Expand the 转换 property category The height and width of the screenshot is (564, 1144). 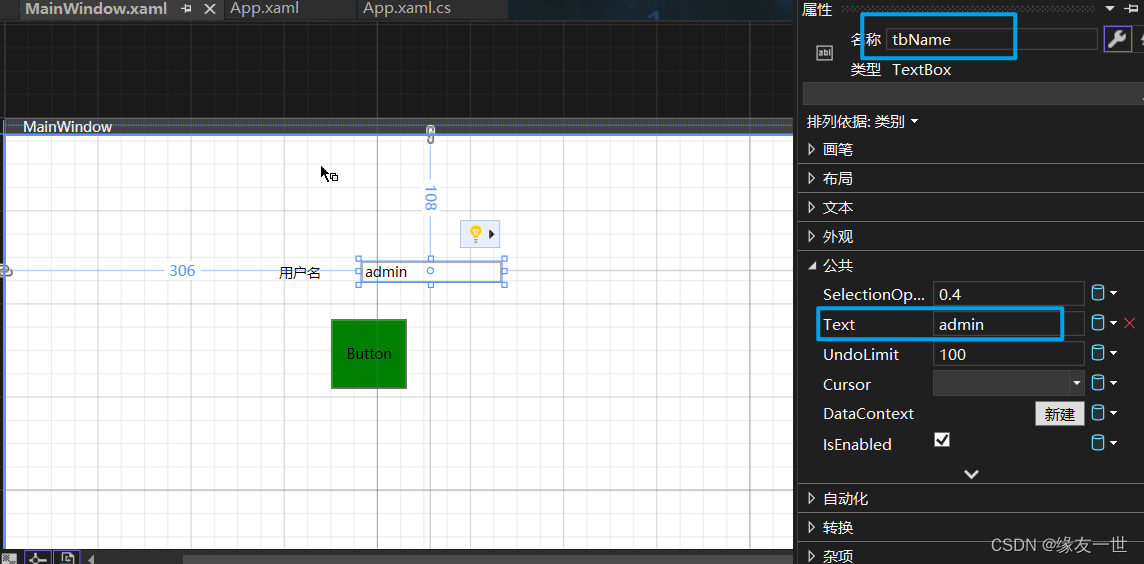pyautogui.click(x=812, y=528)
